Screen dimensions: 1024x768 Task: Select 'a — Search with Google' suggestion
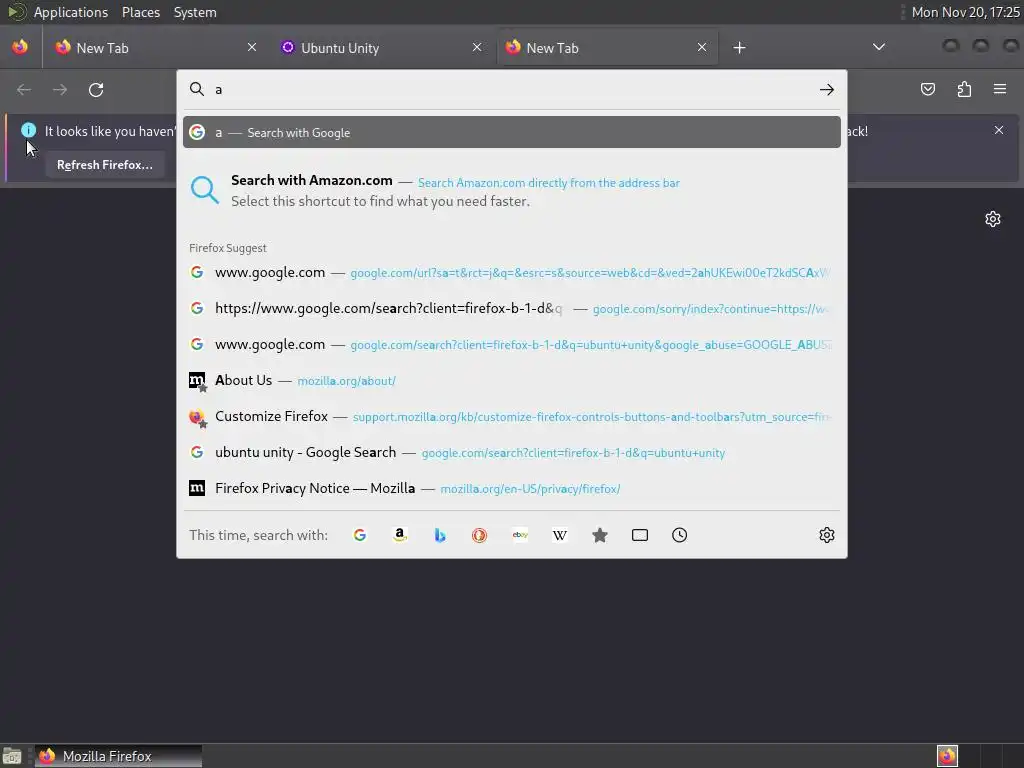(x=512, y=133)
